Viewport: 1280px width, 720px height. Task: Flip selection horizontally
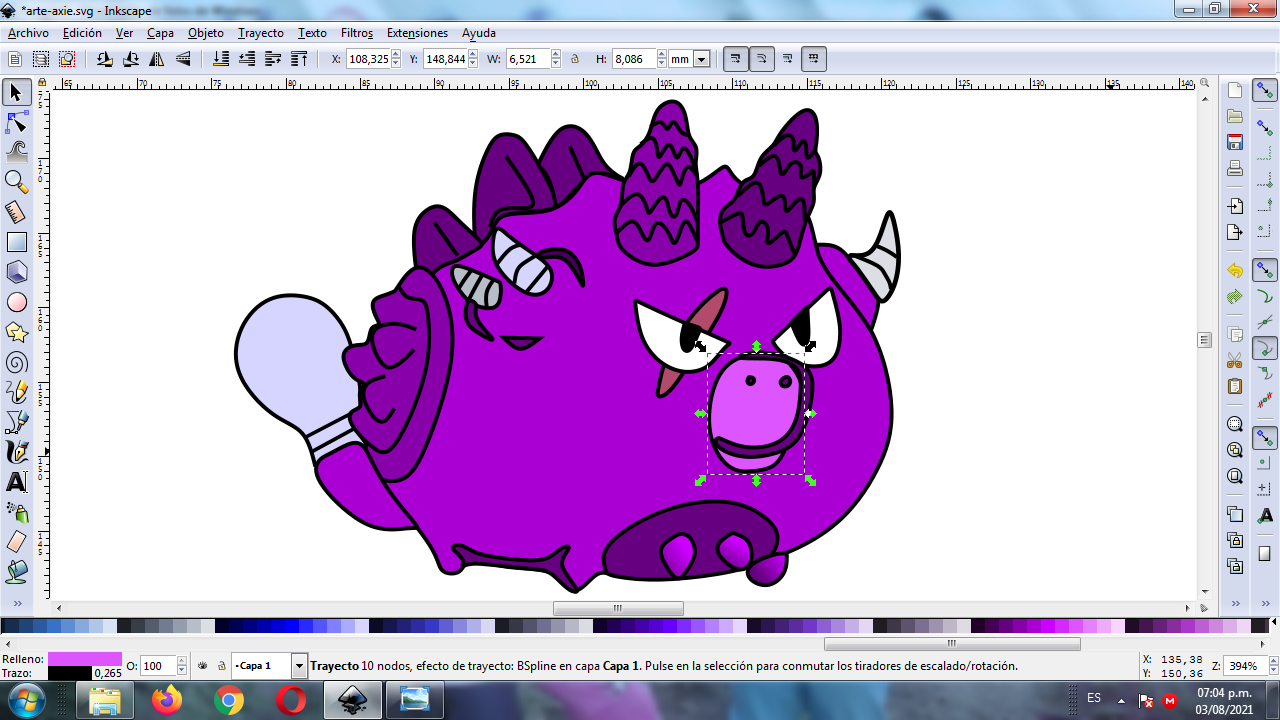[157, 59]
